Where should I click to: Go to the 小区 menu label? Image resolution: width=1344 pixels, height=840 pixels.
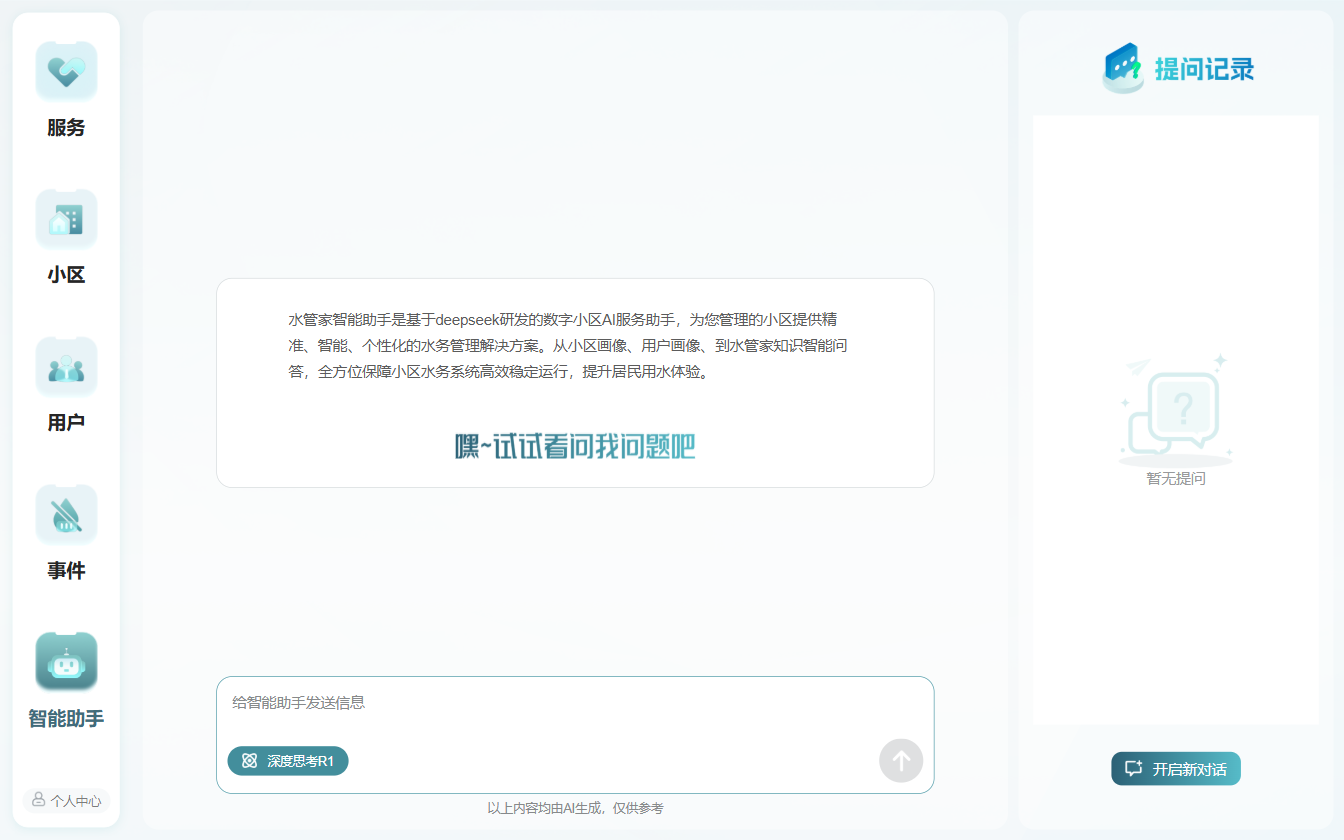point(66,275)
